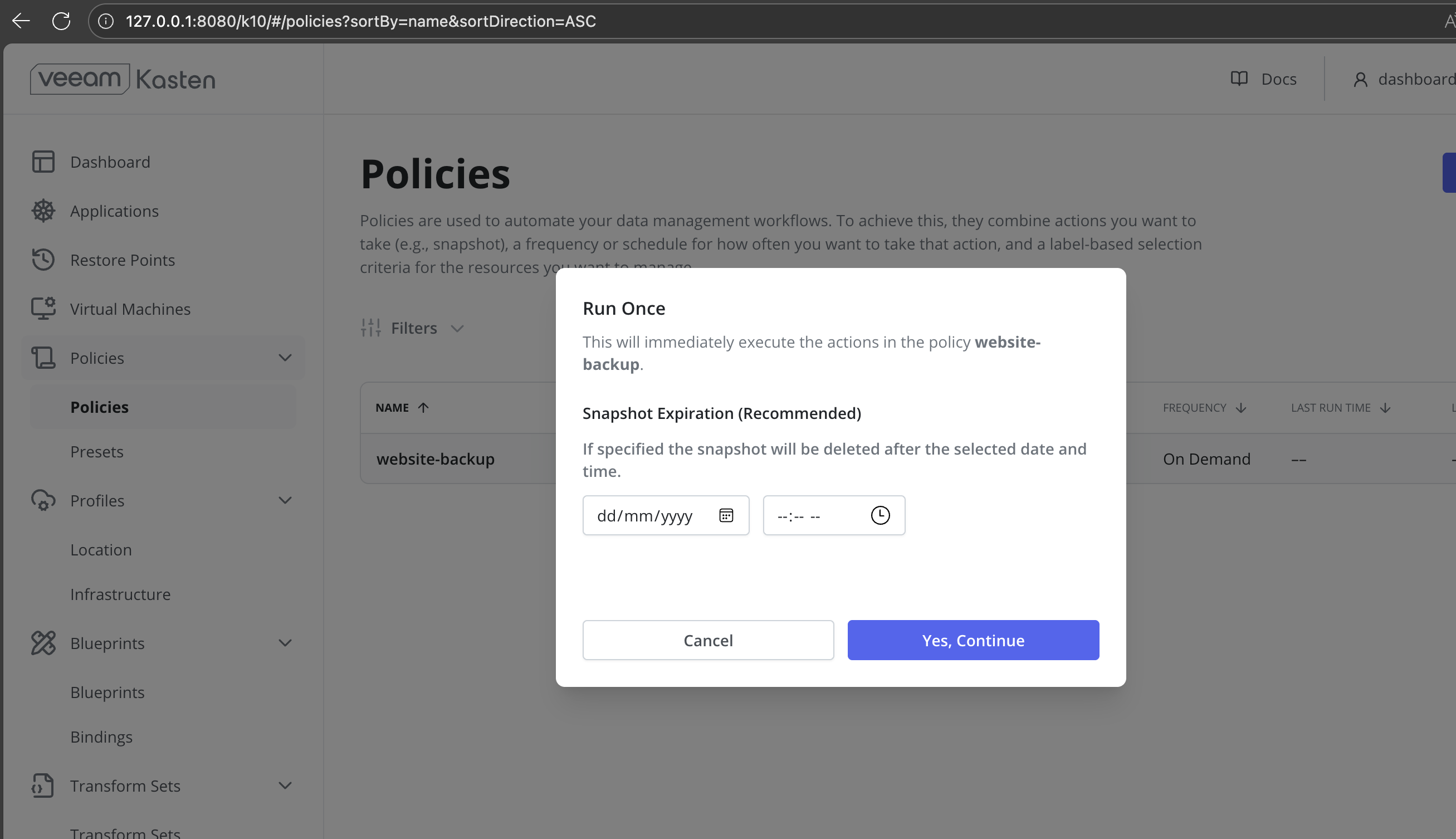
Task: Confirm with Yes, Continue button
Action: click(973, 640)
